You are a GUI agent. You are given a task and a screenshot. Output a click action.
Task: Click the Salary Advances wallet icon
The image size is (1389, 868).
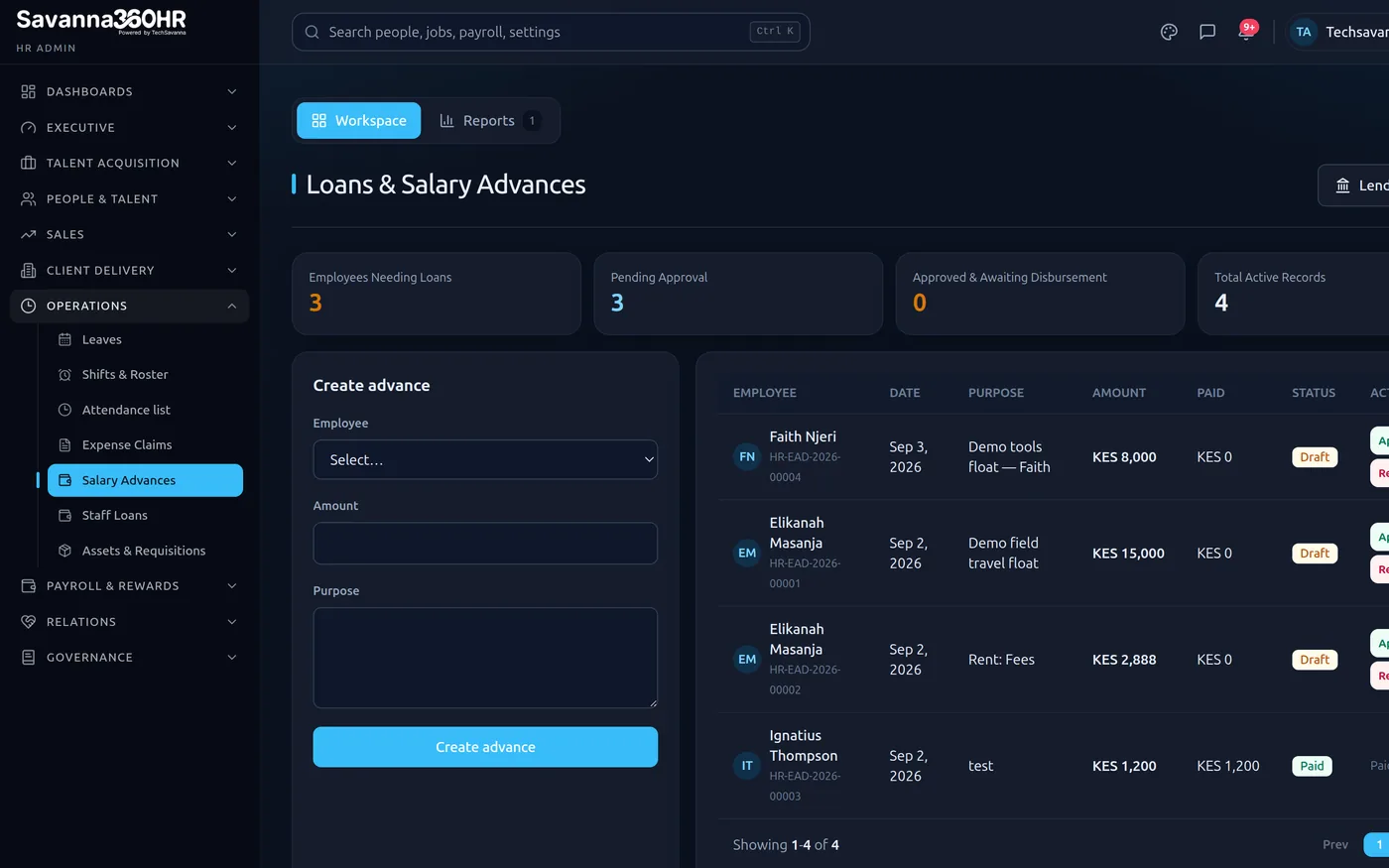coord(64,480)
